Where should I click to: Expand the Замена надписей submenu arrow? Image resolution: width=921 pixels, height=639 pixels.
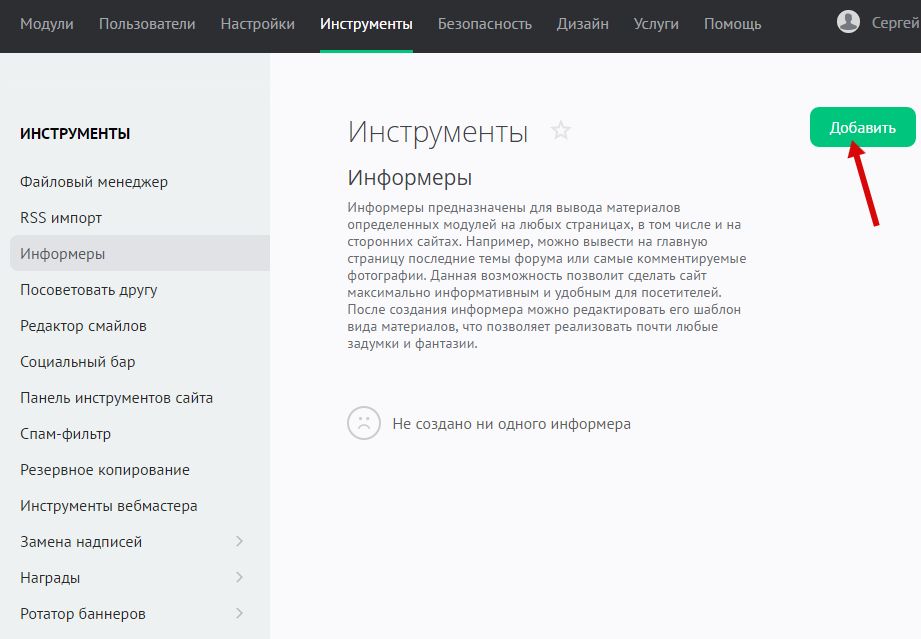(x=239, y=542)
